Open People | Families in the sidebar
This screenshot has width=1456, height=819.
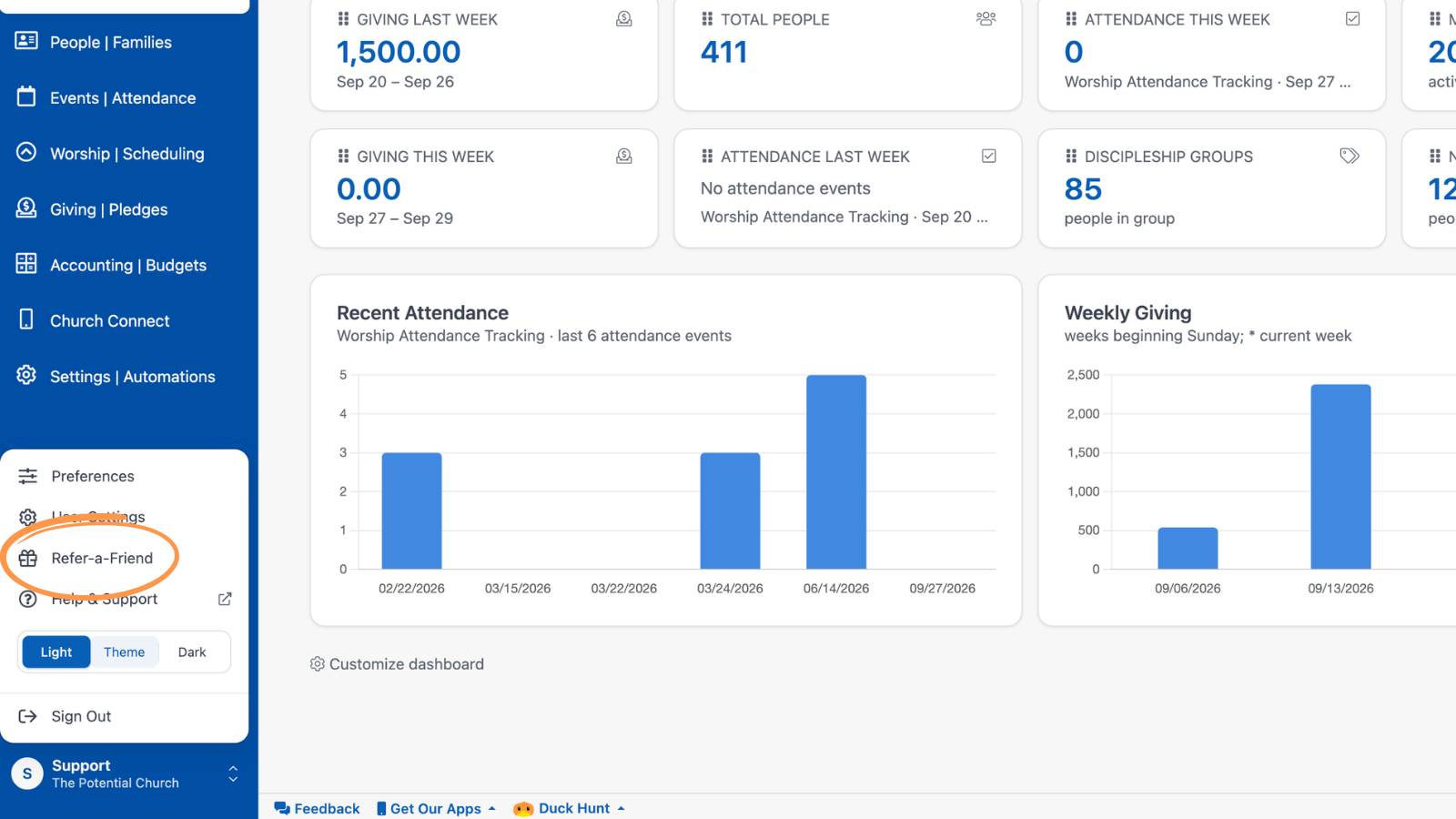click(111, 42)
